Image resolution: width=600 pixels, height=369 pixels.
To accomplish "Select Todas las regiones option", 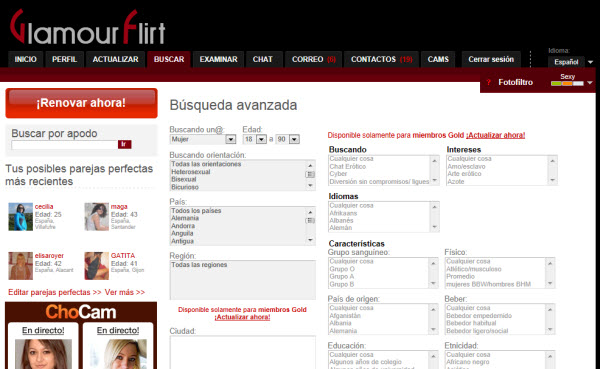I will 199,265.
